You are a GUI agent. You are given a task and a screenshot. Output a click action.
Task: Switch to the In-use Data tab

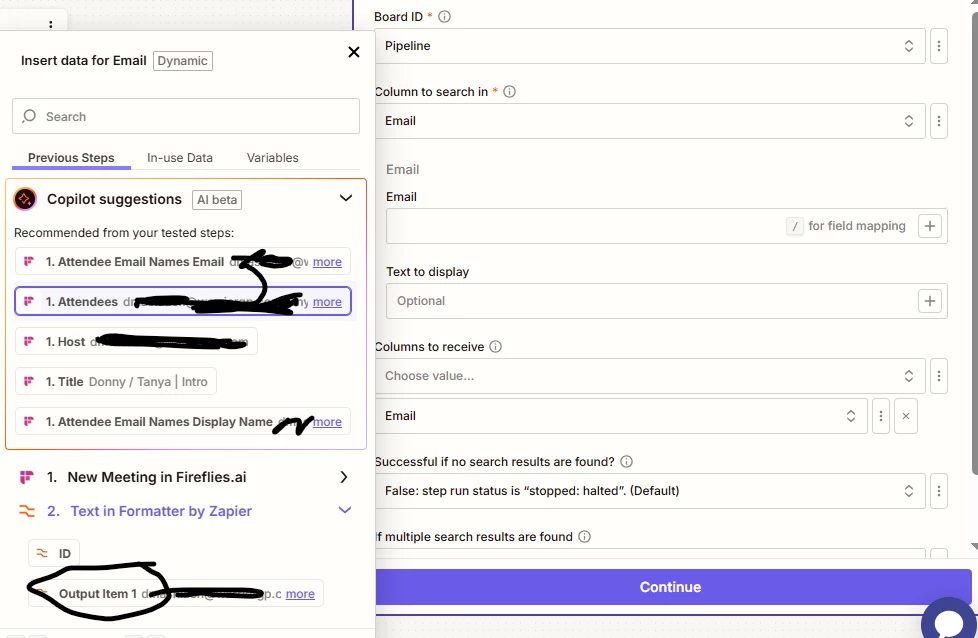pos(180,158)
